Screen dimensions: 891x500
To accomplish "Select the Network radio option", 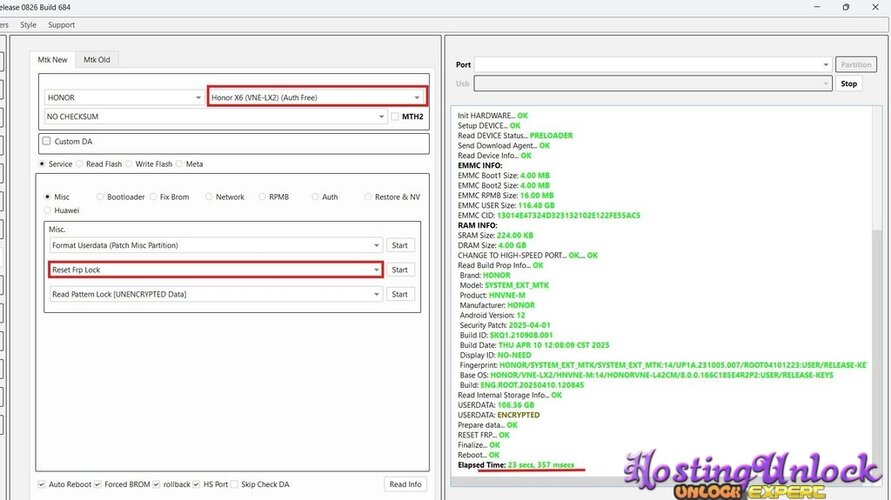I will click(209, 197).
